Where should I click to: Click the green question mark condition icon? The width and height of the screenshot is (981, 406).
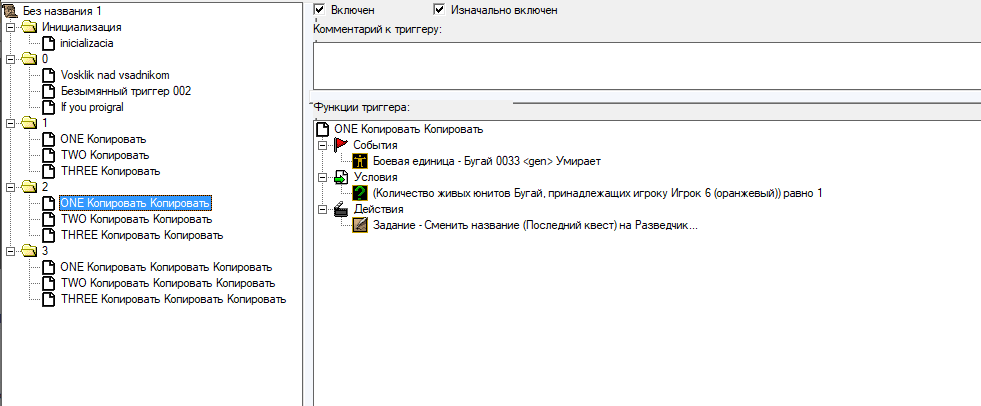(x=360, y=193)
